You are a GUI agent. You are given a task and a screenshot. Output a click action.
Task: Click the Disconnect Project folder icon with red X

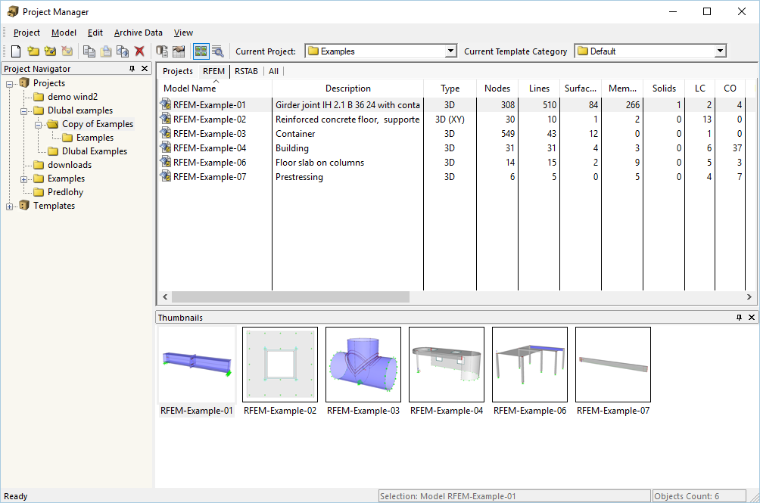click(x=67, y=51)
